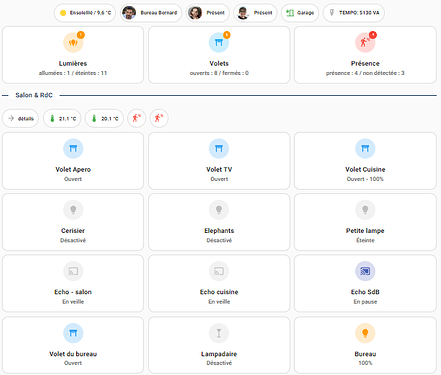This screenshot has width=441, height=375.
Task: Select the Volet Cuisine shutter icon
Action: pos(365,148)
